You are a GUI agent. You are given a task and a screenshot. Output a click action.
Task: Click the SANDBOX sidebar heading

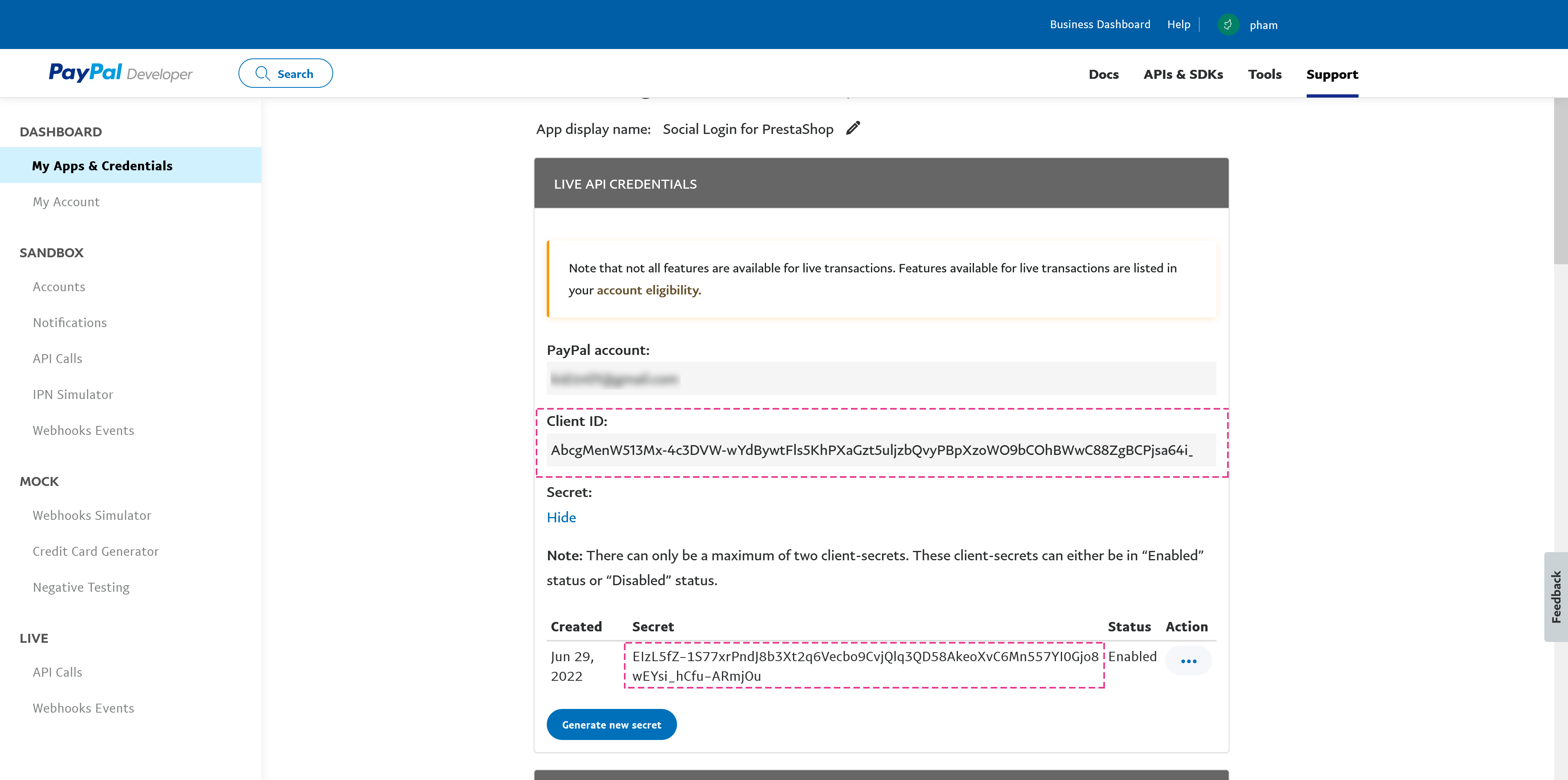(x=51, y=252)
